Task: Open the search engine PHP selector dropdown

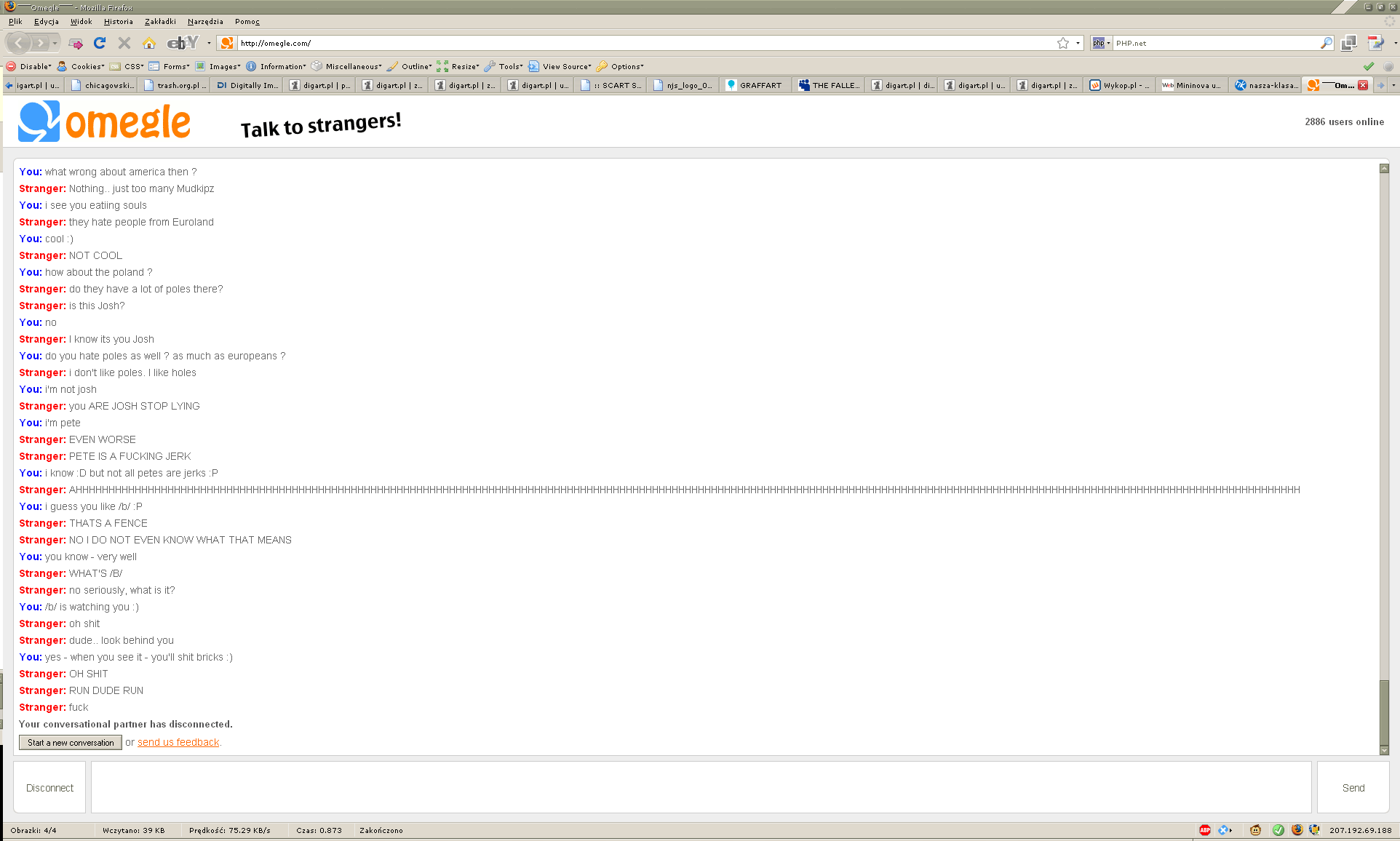Action: 1100,43
